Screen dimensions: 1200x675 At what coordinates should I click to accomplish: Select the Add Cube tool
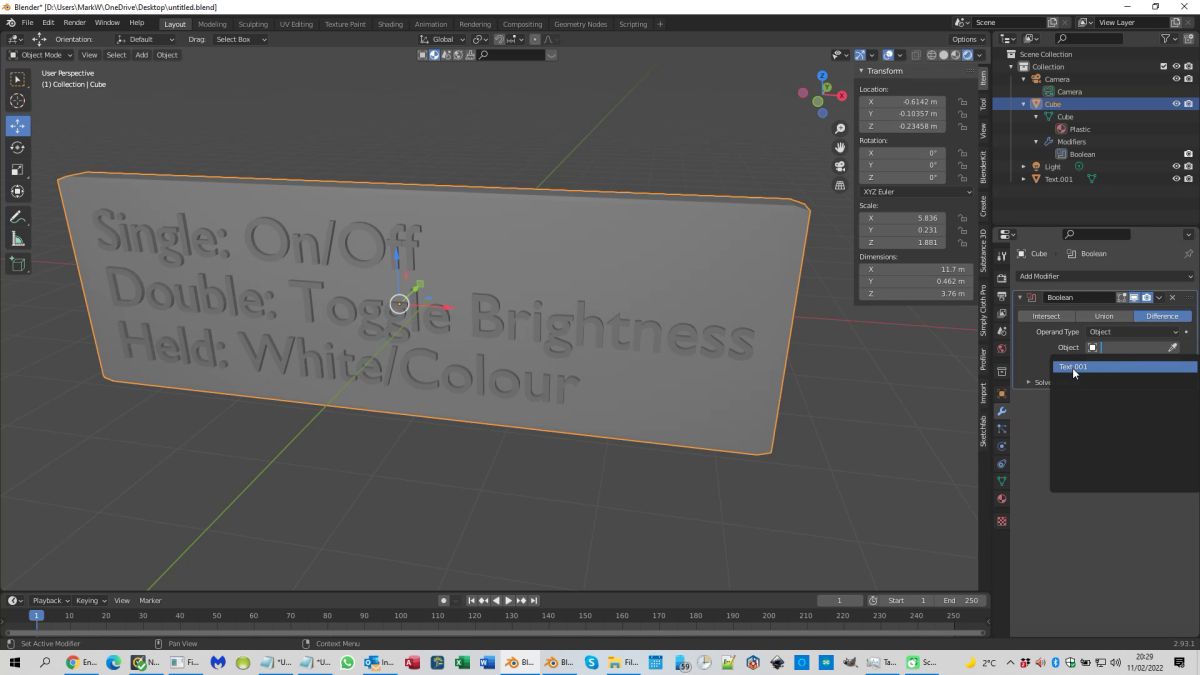[x=18, y=264]
